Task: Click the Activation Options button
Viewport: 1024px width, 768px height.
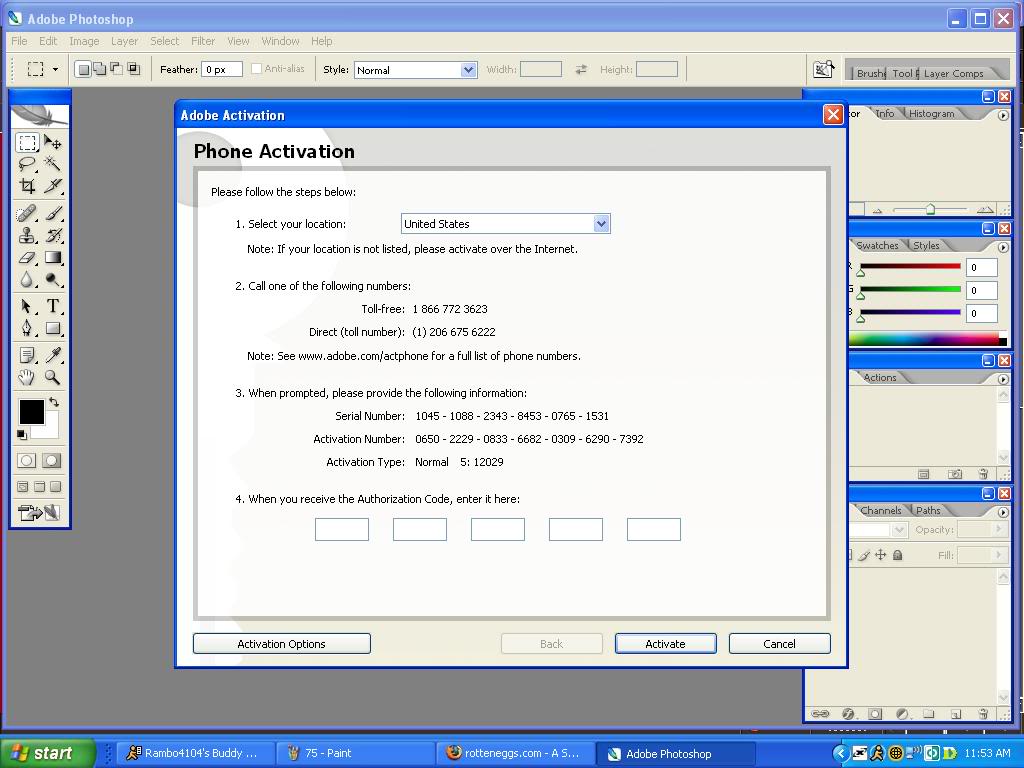Action: [281, 644]
